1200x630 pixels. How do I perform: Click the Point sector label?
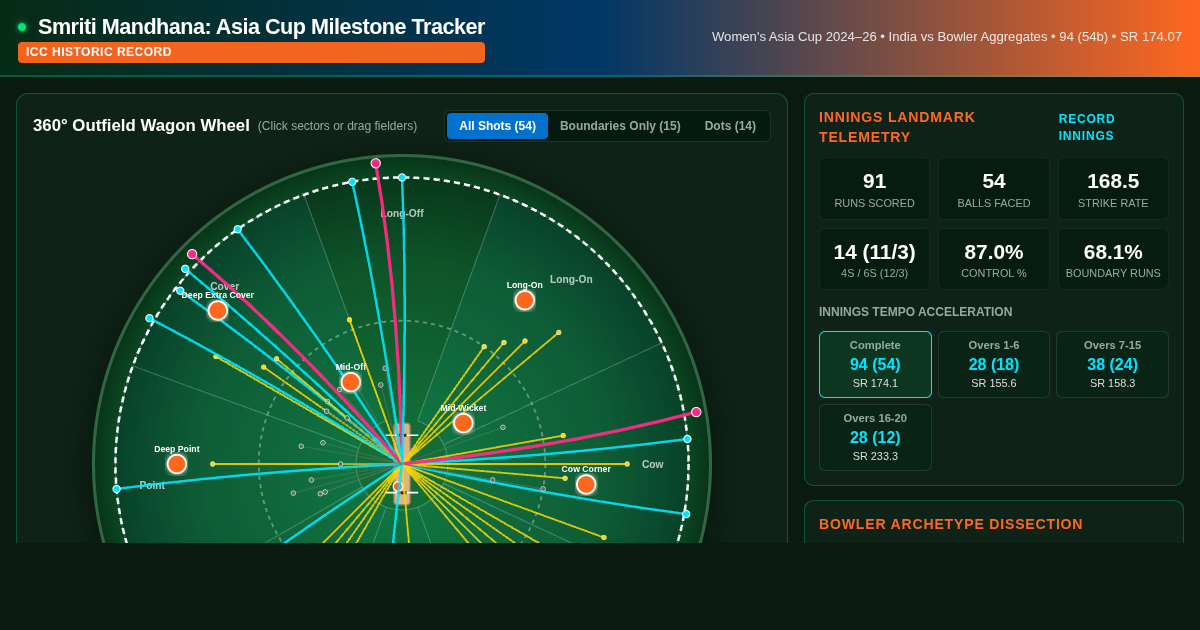pos(152,485)
